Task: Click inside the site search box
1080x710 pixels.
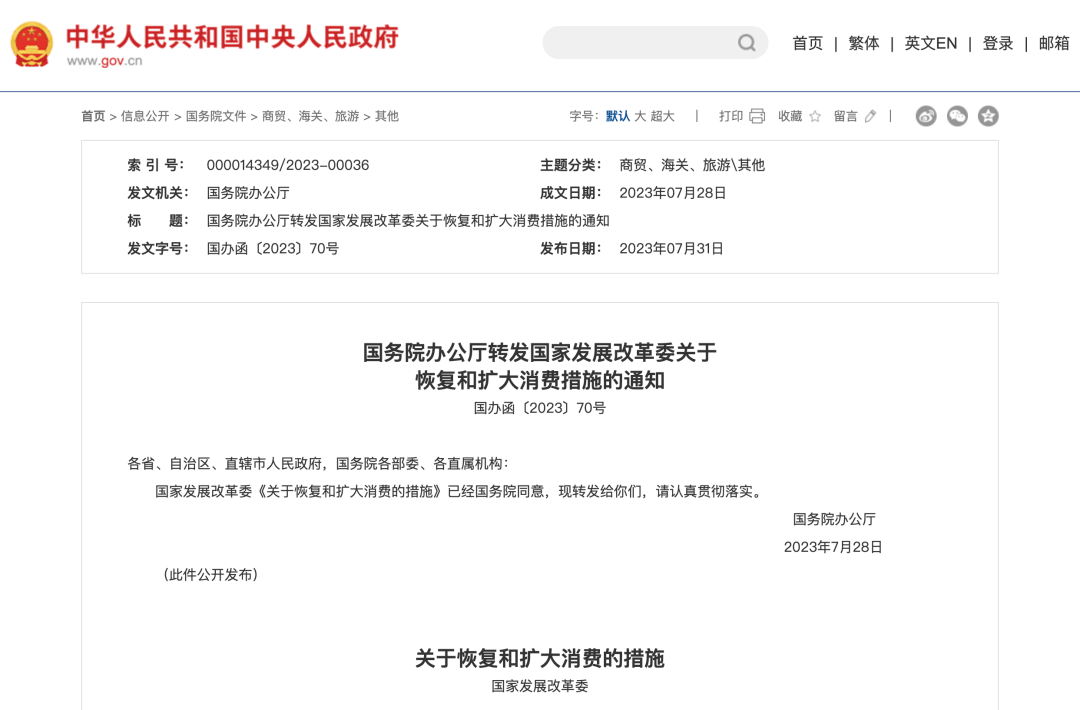Action: (640, 43)
